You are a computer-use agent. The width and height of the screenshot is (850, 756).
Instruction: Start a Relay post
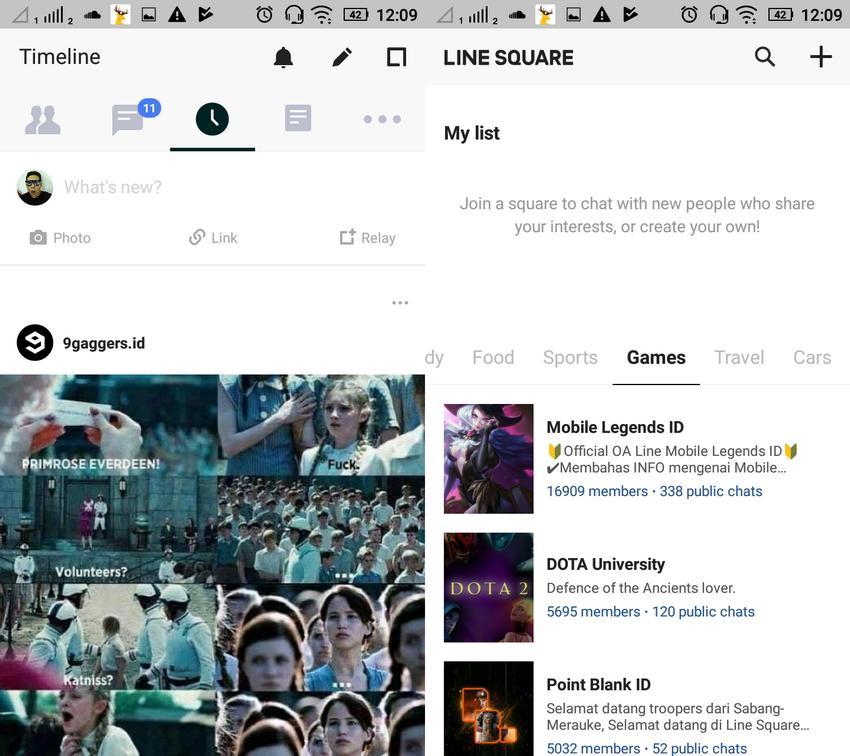tap(368, 237)
